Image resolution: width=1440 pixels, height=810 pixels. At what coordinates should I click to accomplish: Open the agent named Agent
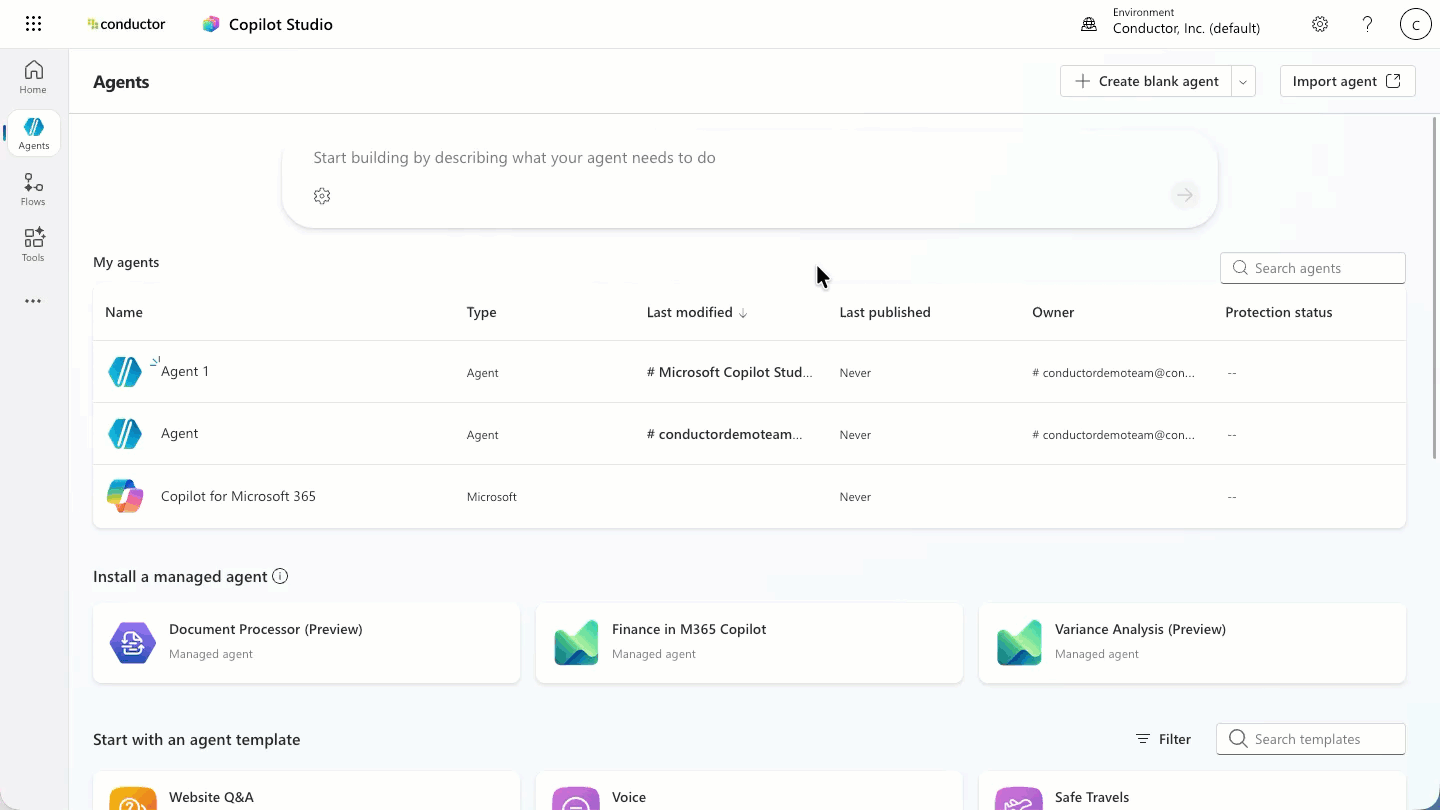(x=180, y=433)
